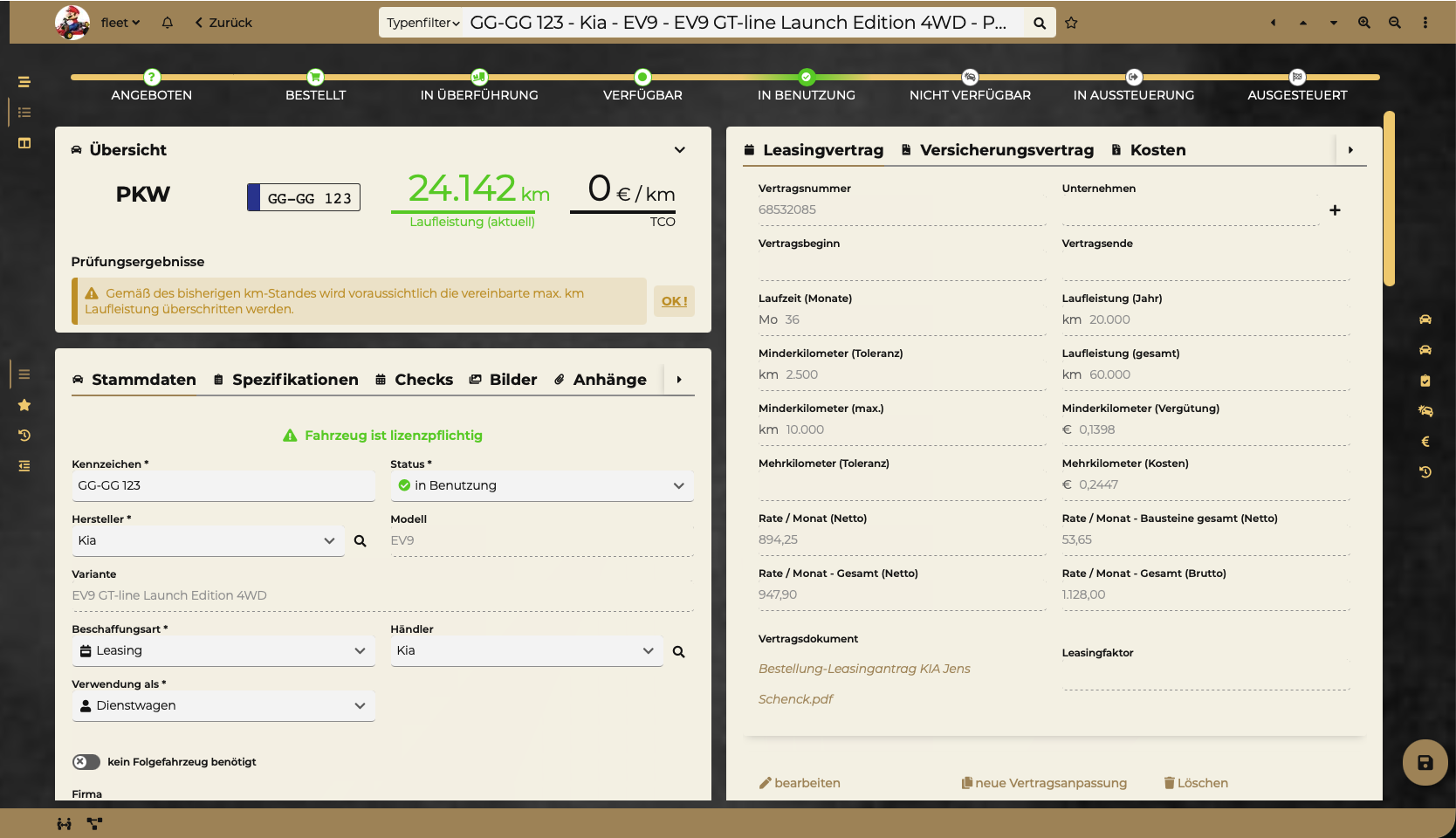The height and width of the screenshot is (838, 1456).
Task: Set status step BESTELLT on progress bar
Action: point(316,86)
